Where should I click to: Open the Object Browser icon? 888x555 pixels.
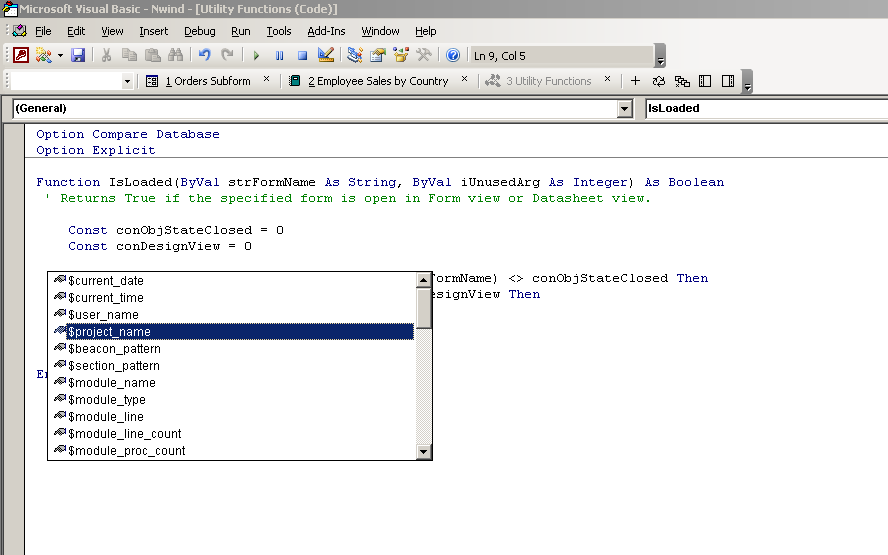coord(401,55)
